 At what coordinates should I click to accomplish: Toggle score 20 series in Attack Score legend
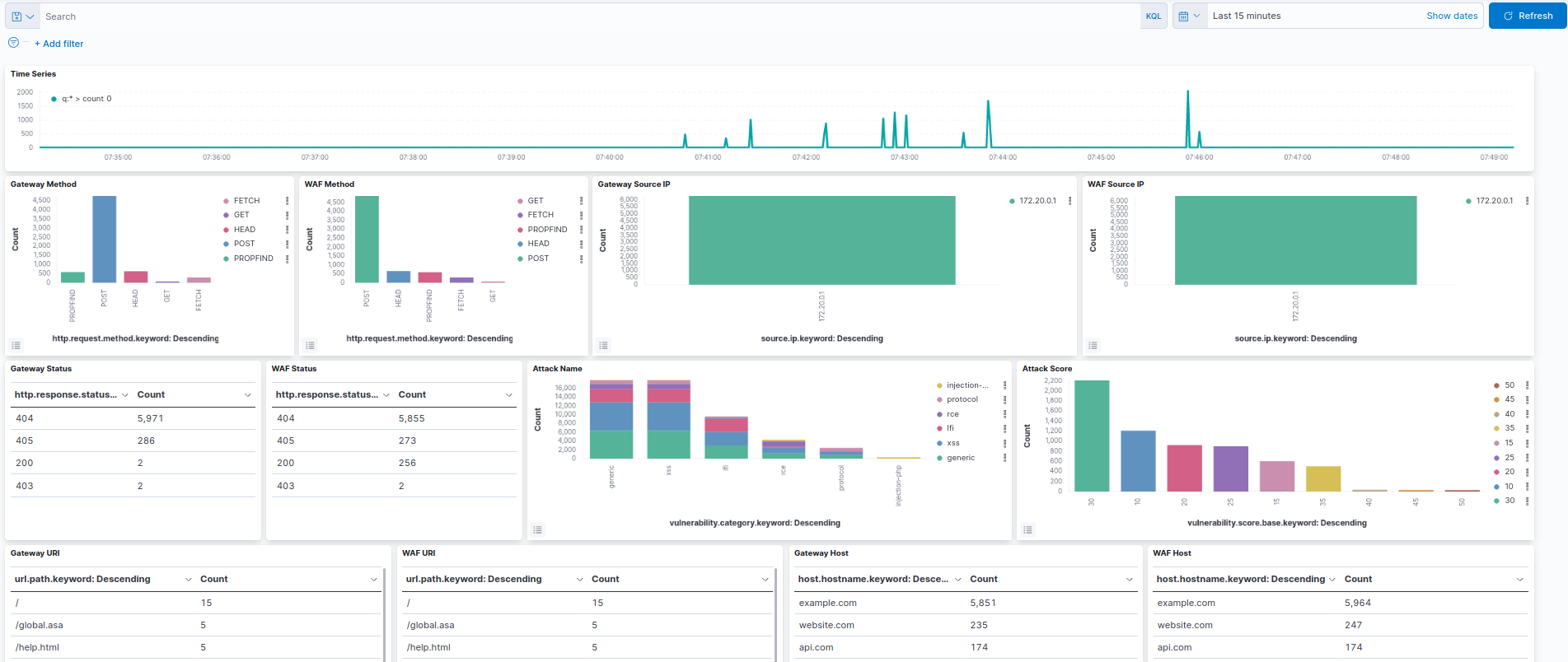(x=1509, y=472)
